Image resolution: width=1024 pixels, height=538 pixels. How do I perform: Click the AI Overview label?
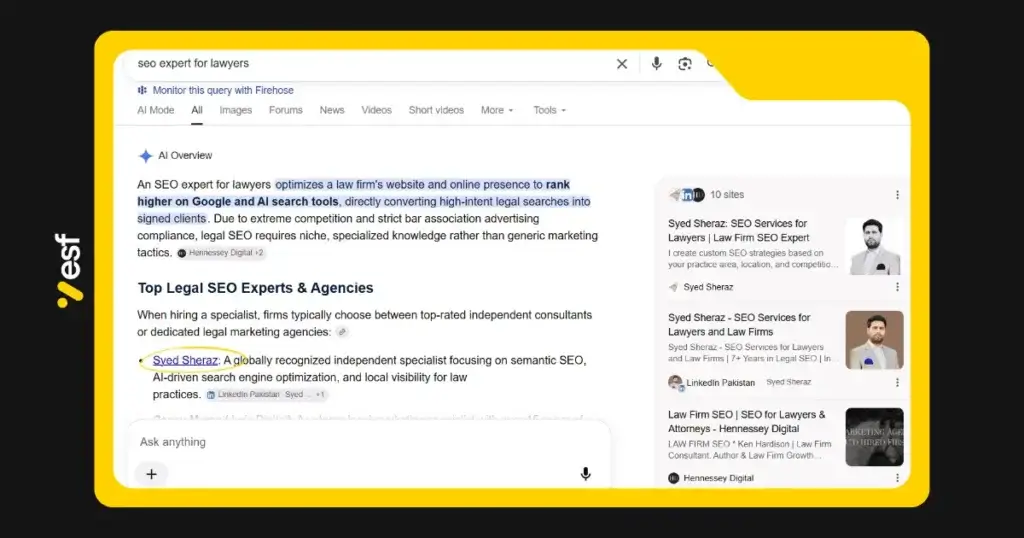click(185, 155)
